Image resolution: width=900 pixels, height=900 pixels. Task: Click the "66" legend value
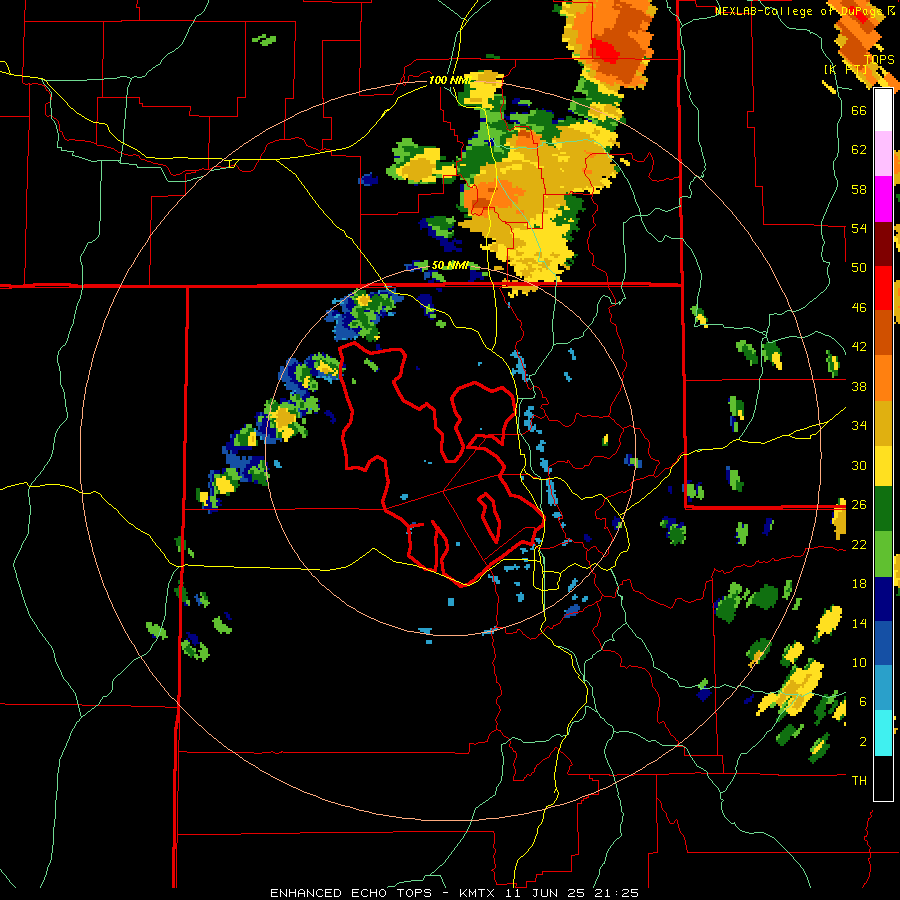coord(859,110)
